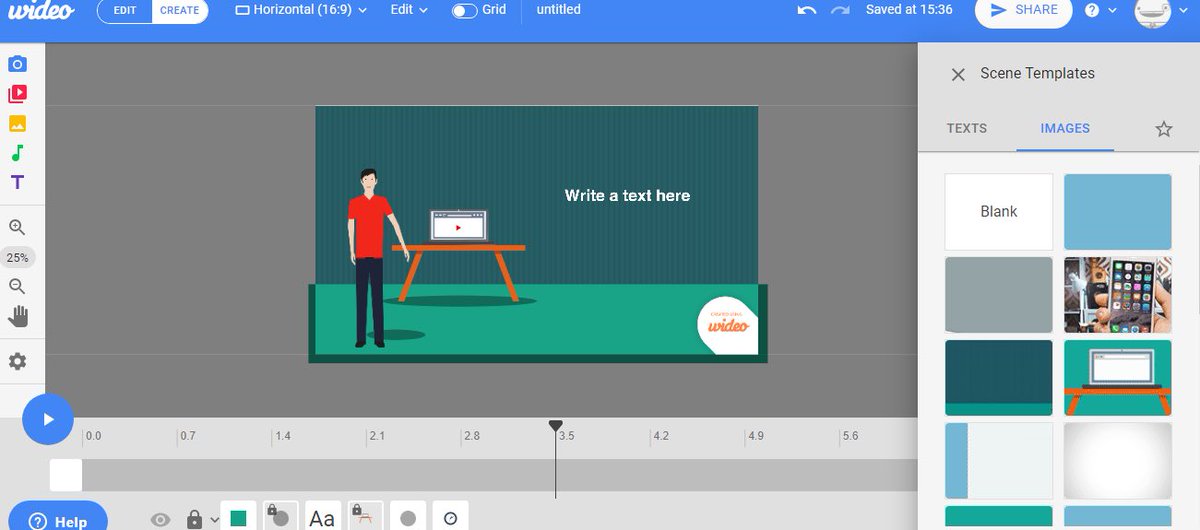This screenshot has width=1200, height=530.
Task: Go to Wideo logo home
Action: 41,11
